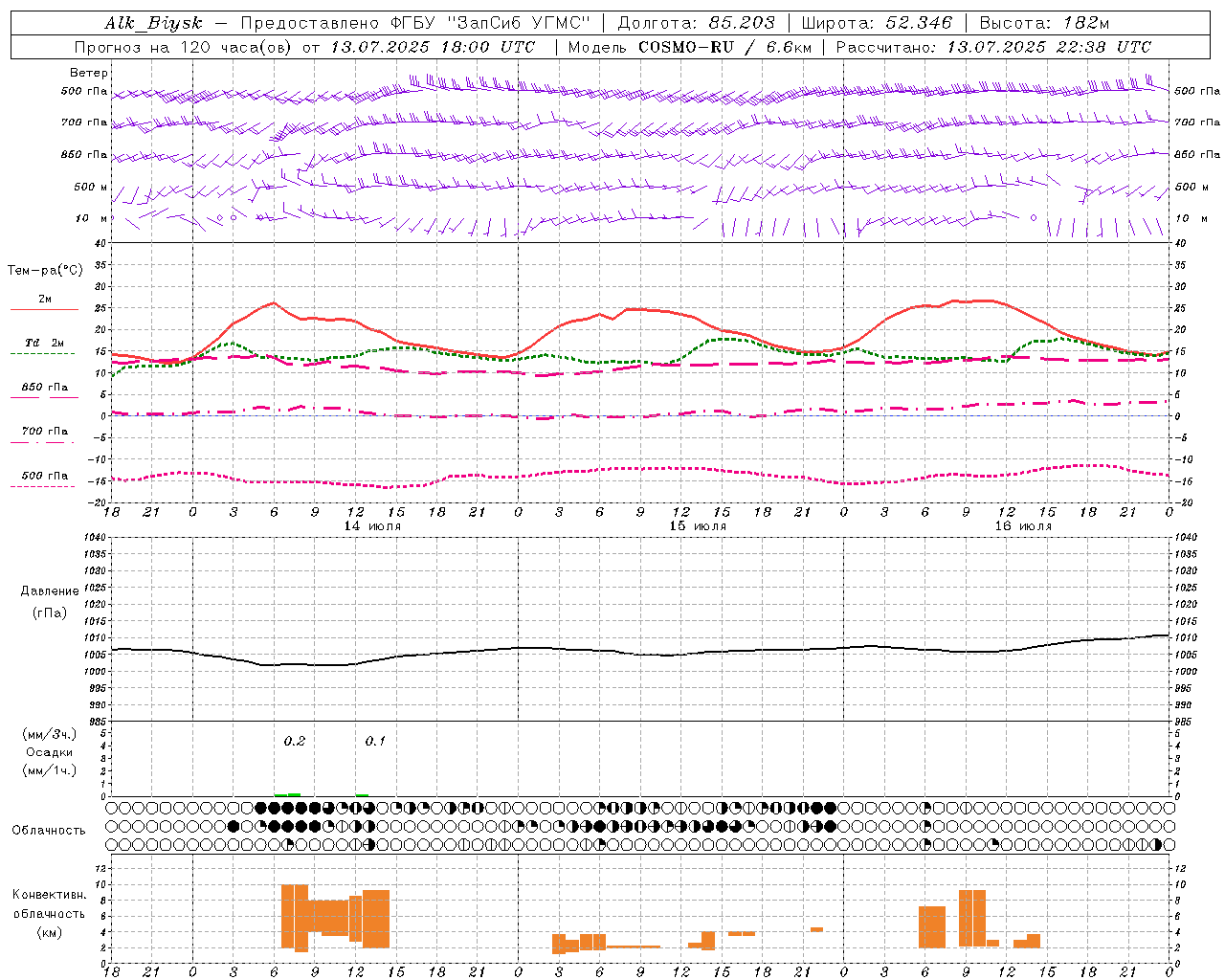Click the '(мм/1ч.)' precipitation unit label
Image resolution: width=1225 pixels, height=980 pixels.
50,770
